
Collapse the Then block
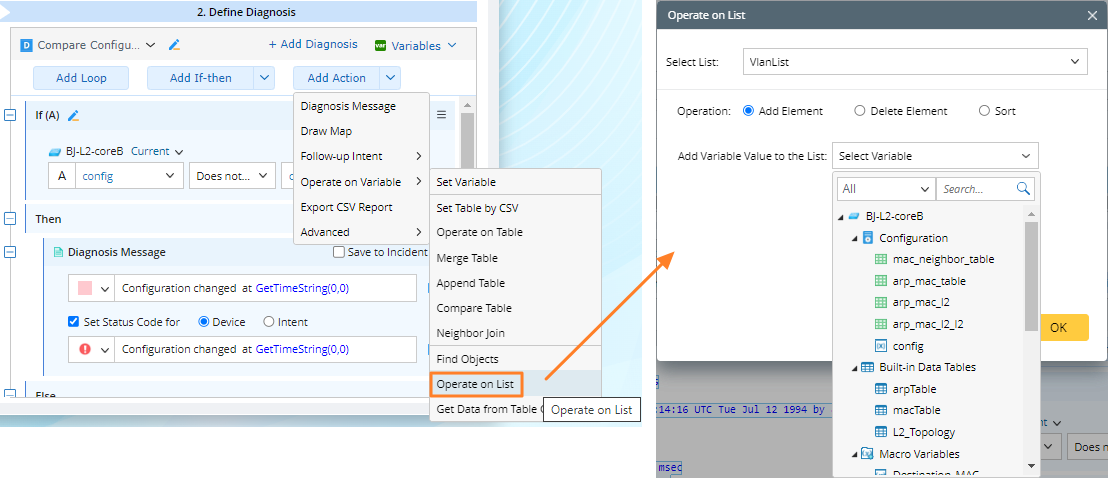tap(11, 219)
